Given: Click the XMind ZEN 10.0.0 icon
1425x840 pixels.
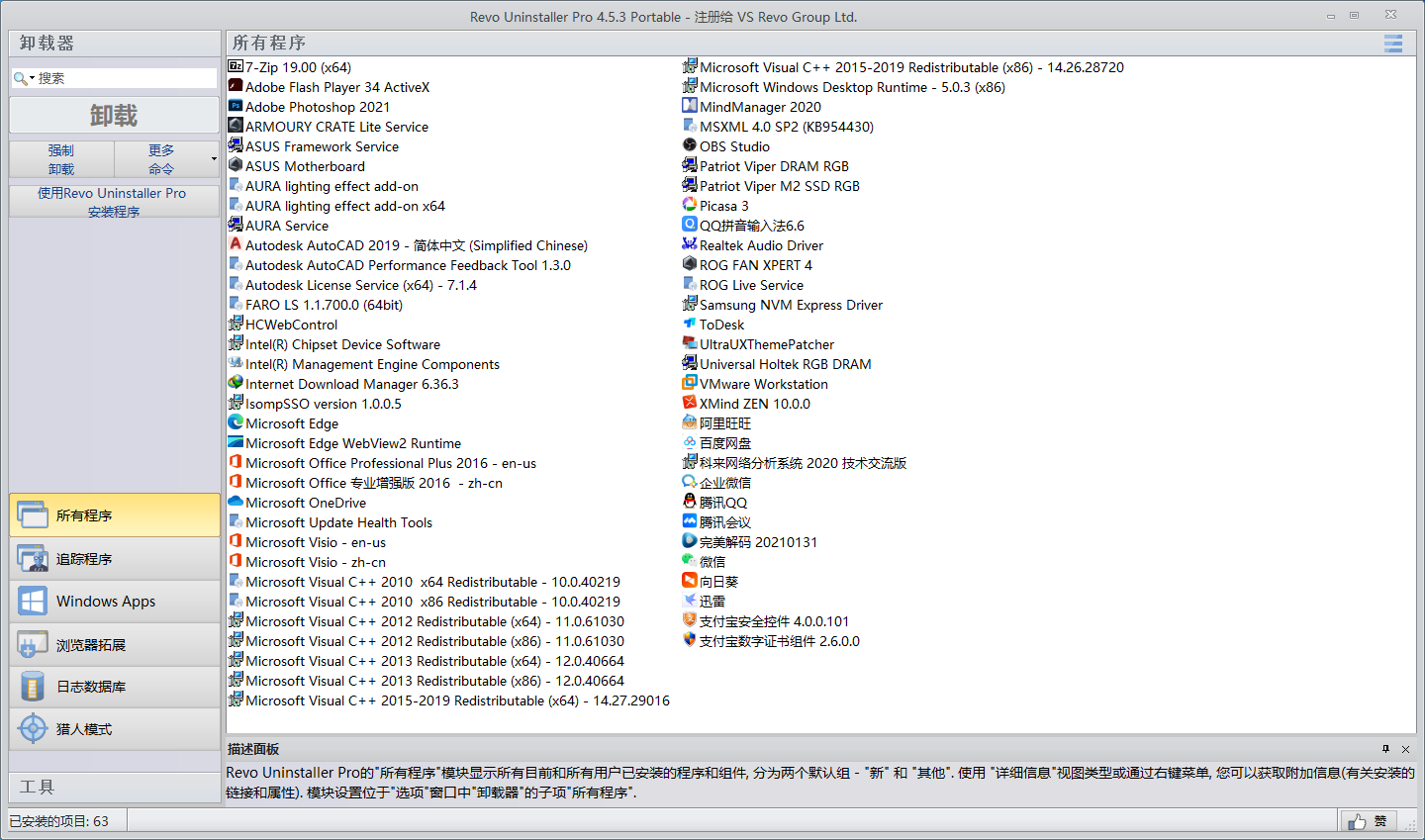Looking at the screenshot, I should coord(690,403).
